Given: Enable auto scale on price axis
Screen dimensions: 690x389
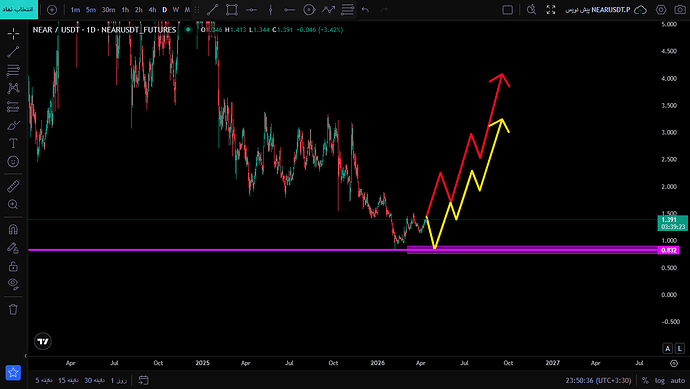Looking at the screenshot, I should pyautogui.click(x=678, y=380).
